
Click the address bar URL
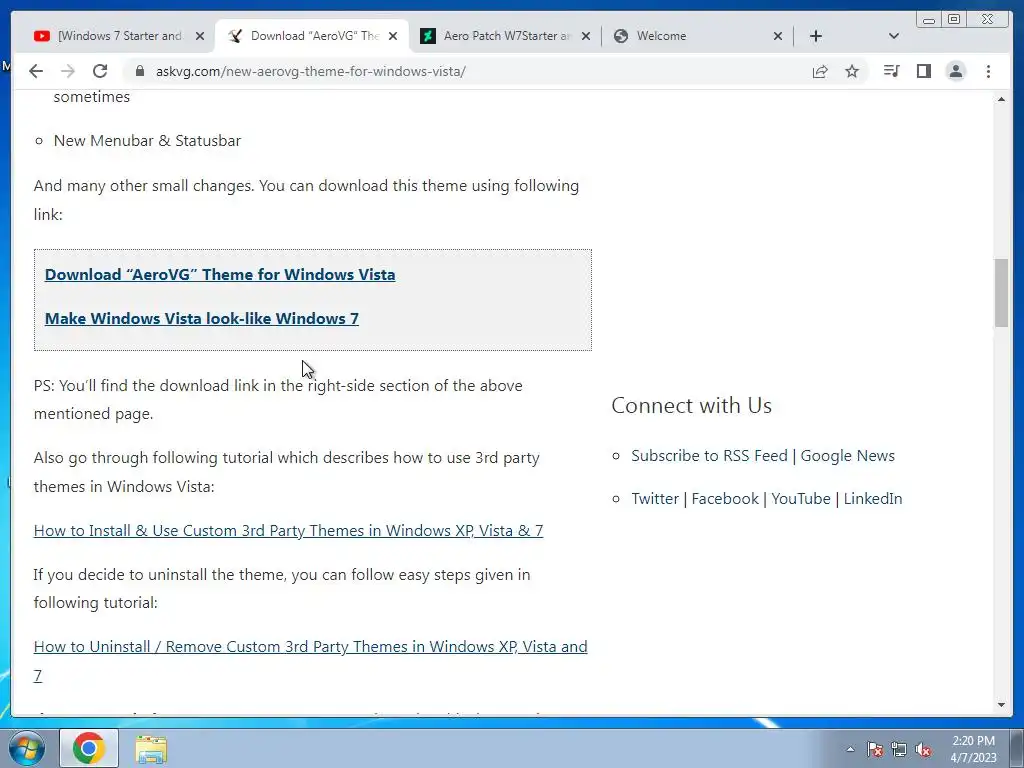(311, 71)
